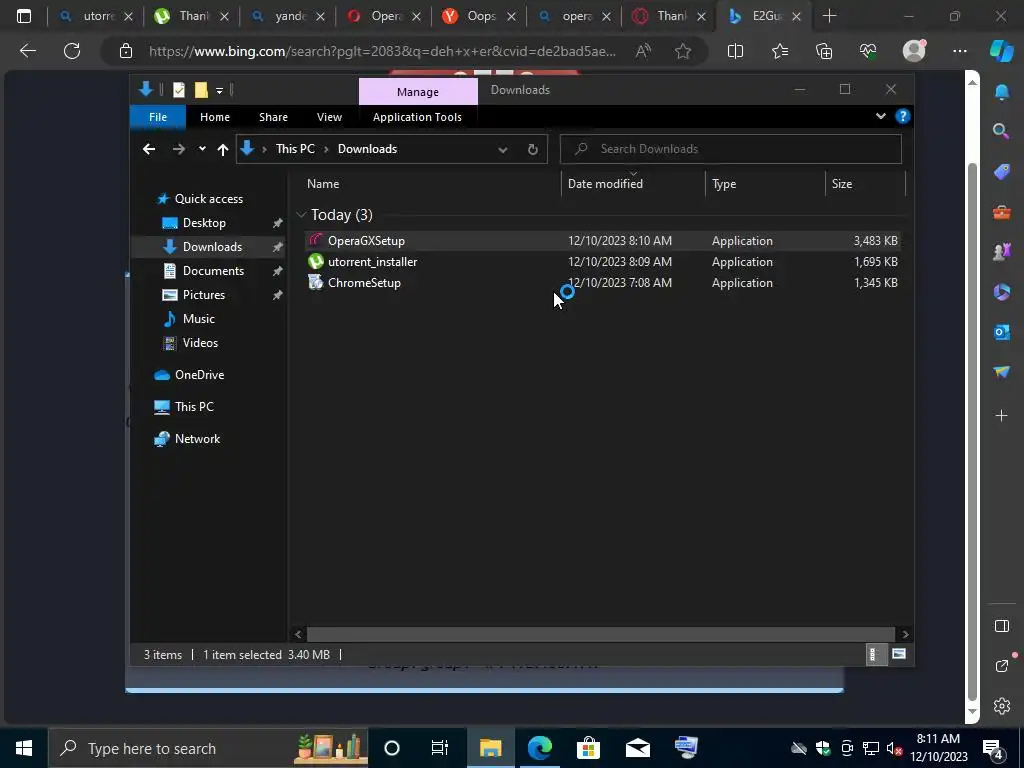
Task: Expand the Explorer ribbon chevron
Action: pyautogui.click(x=880, y=116)
